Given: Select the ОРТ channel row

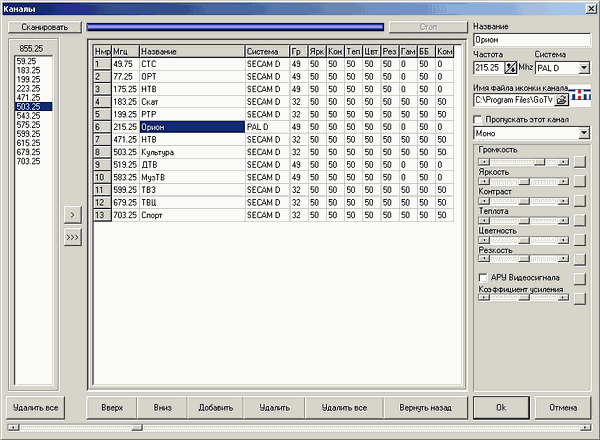Looking at the screenshot, I should (274, 77).
